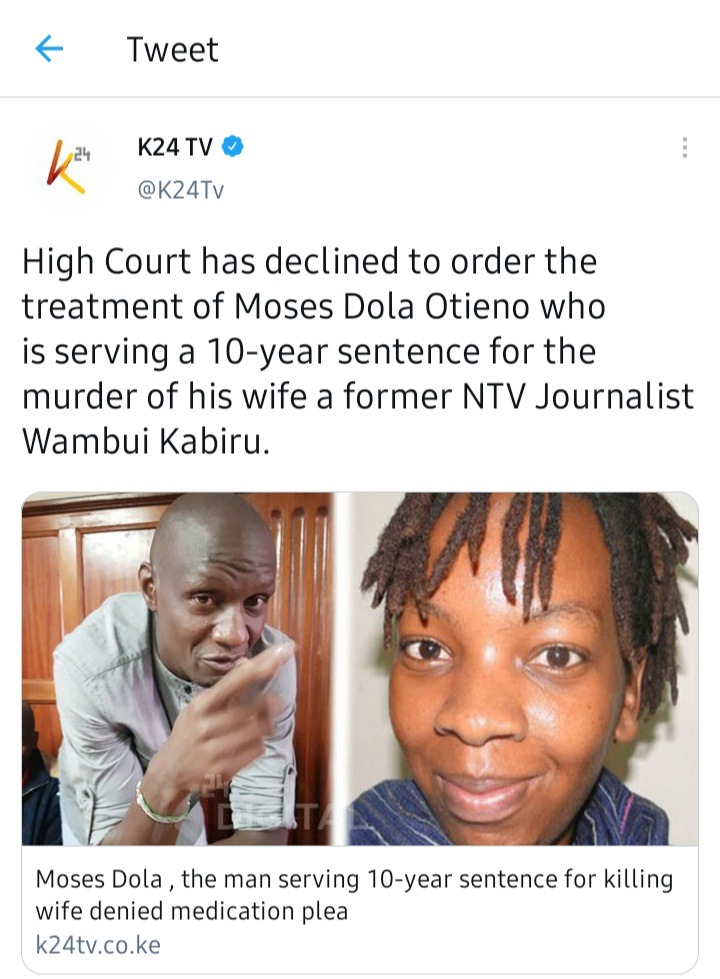The width and height of the screenshot is (720, 979).
Task: Click the @K24Tv handle
Action: point(180,189)
